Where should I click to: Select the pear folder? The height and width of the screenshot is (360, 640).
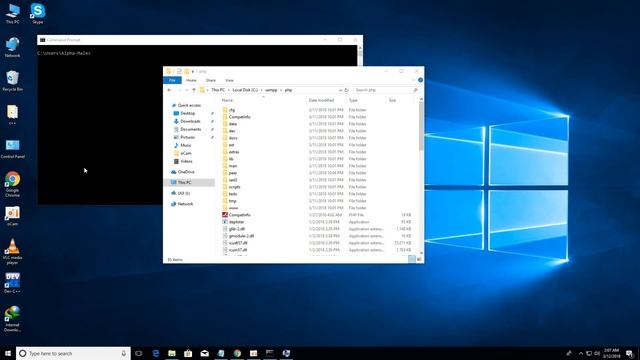233,173
